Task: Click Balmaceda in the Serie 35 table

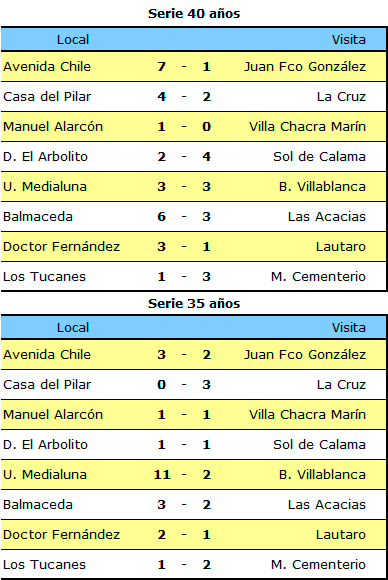Action: (38, 505)
